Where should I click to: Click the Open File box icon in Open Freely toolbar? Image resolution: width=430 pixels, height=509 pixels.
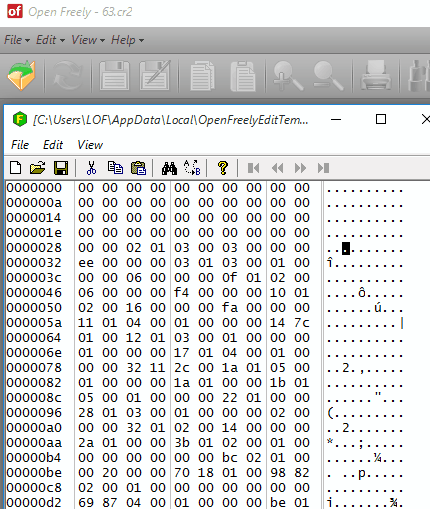coord(21,76)
